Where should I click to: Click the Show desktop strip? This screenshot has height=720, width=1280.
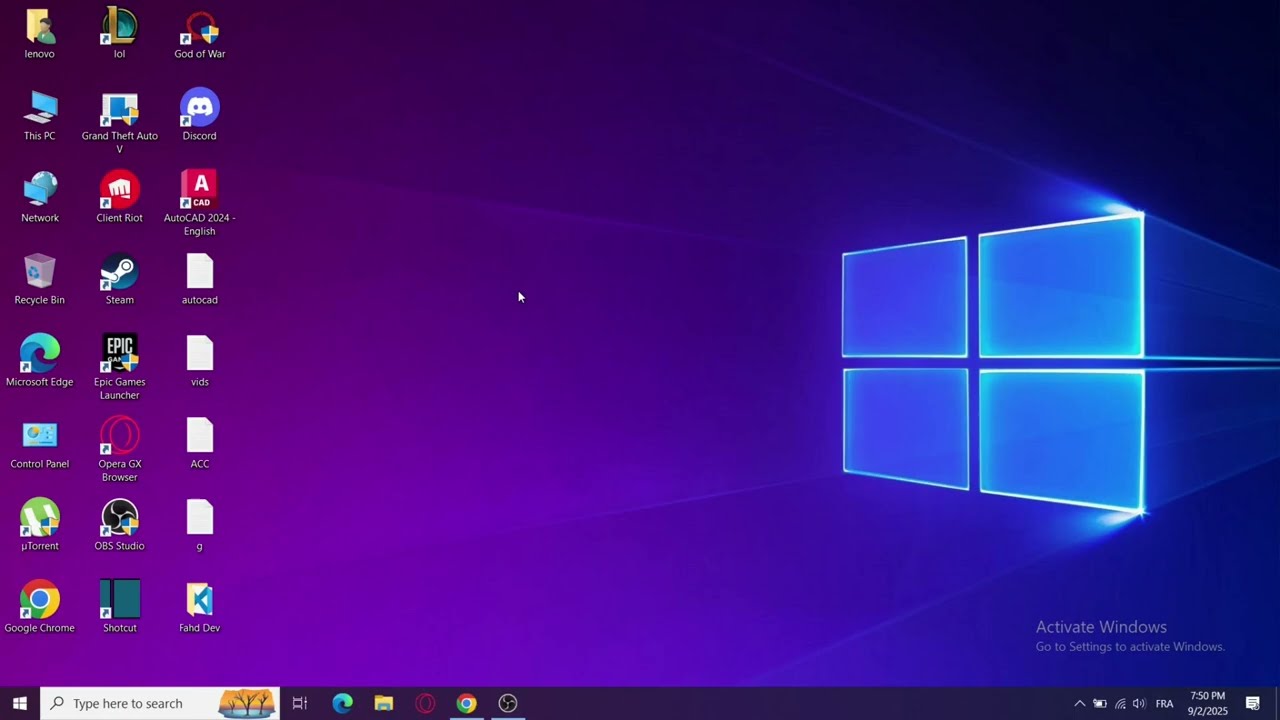pyautogui.click(x=1277, y=703)
